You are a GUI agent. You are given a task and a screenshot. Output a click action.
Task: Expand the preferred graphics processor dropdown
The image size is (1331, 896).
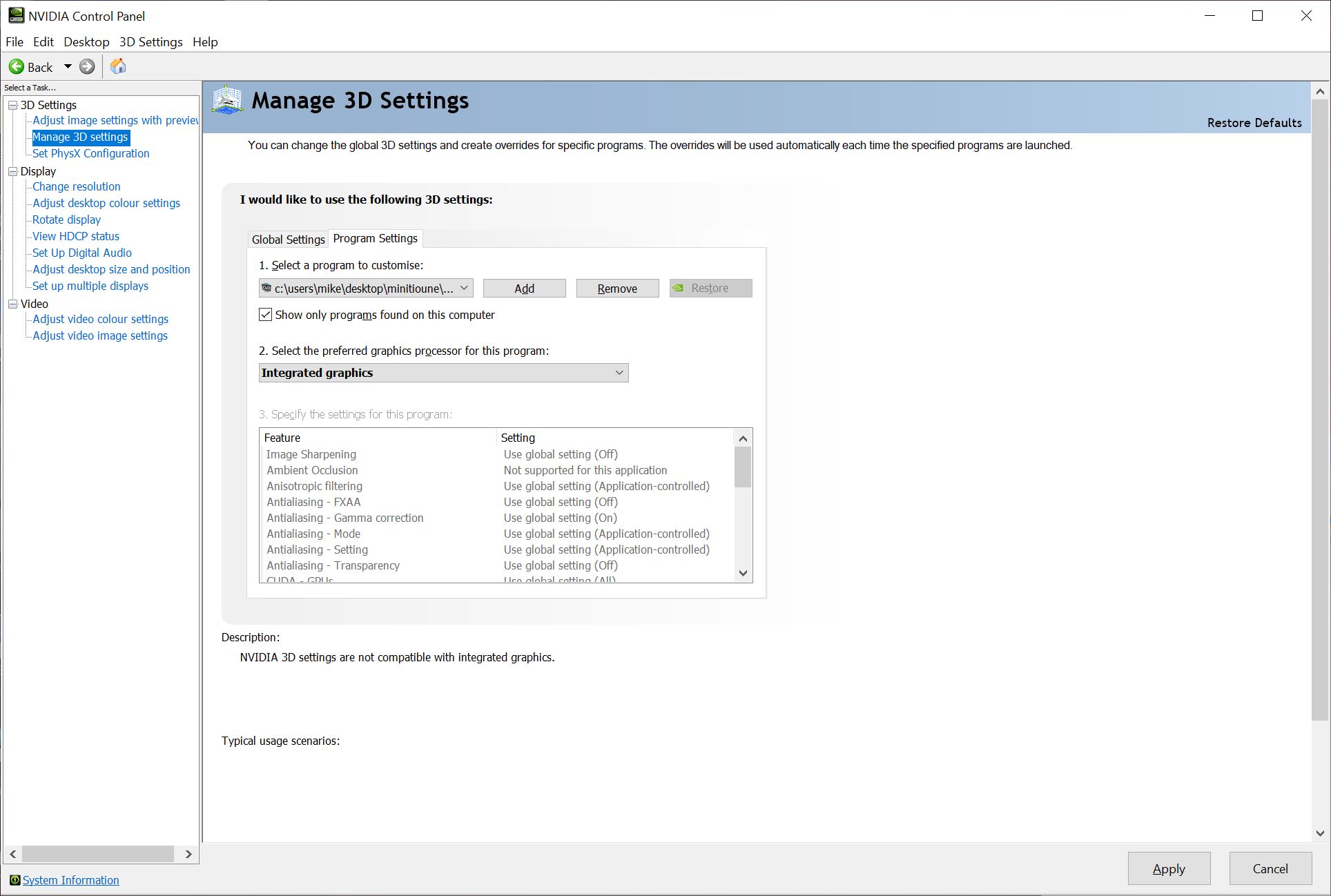(618, 372)
